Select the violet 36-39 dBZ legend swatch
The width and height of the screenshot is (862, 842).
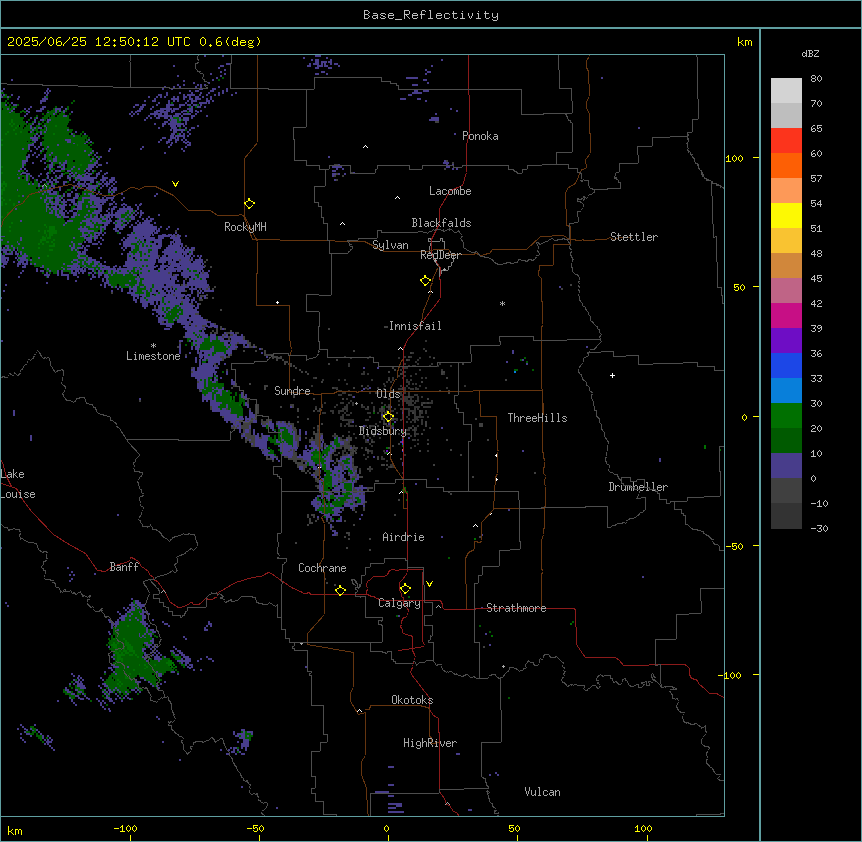pos(786,341)
